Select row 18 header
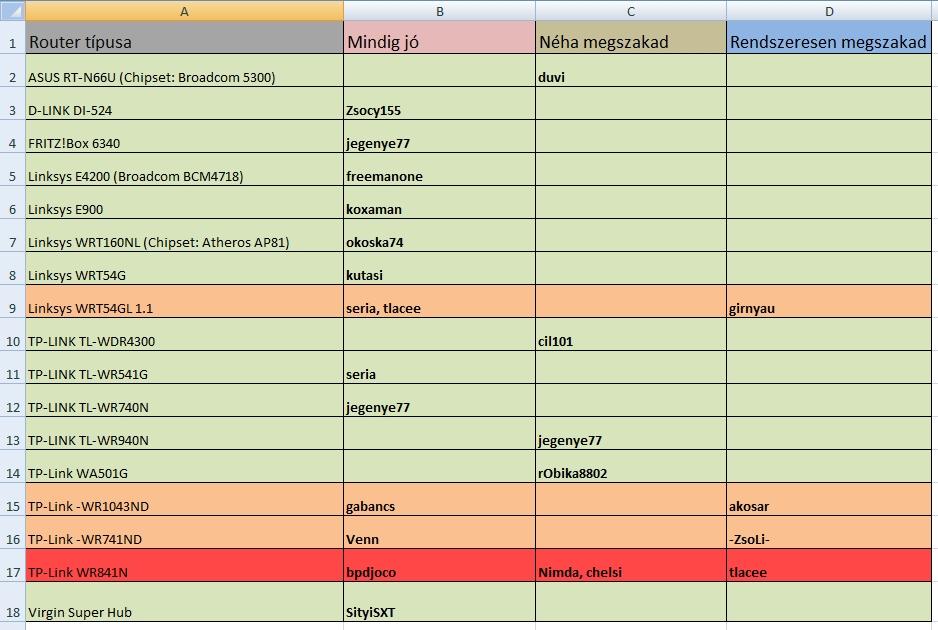The width and height of the screenshot is (938, 630). (x=13, y=601)
